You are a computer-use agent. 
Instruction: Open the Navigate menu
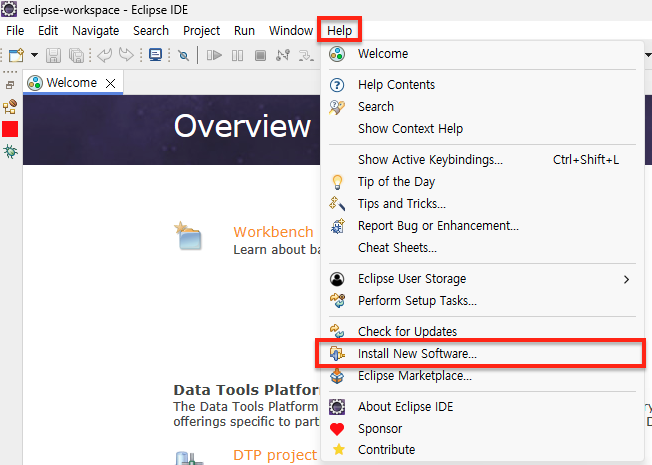pyautogui.click(x=96, y=31)
